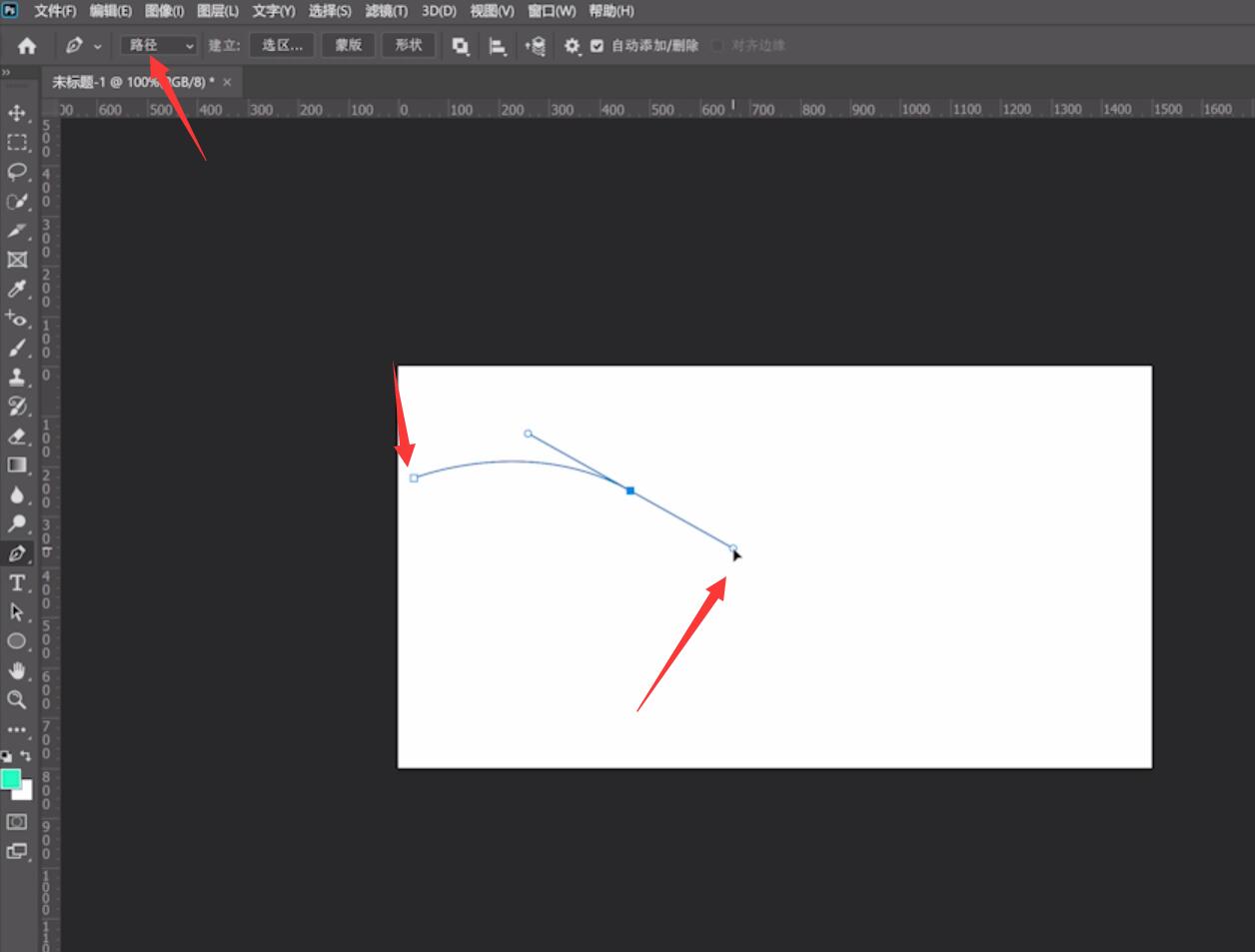Open the 滤镜(T) menu
The height and width of the screenshot is (952, 1255).
coord(387,11)
